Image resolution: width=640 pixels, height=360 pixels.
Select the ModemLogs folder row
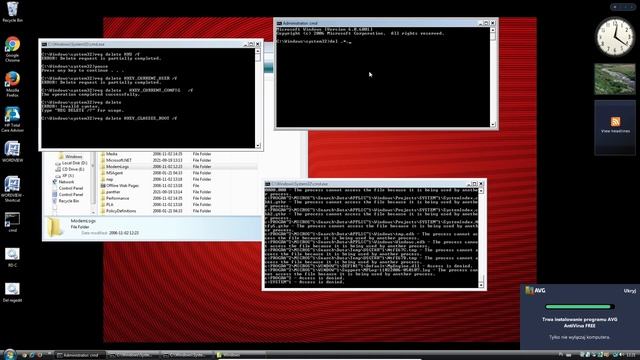click(179, 167)
